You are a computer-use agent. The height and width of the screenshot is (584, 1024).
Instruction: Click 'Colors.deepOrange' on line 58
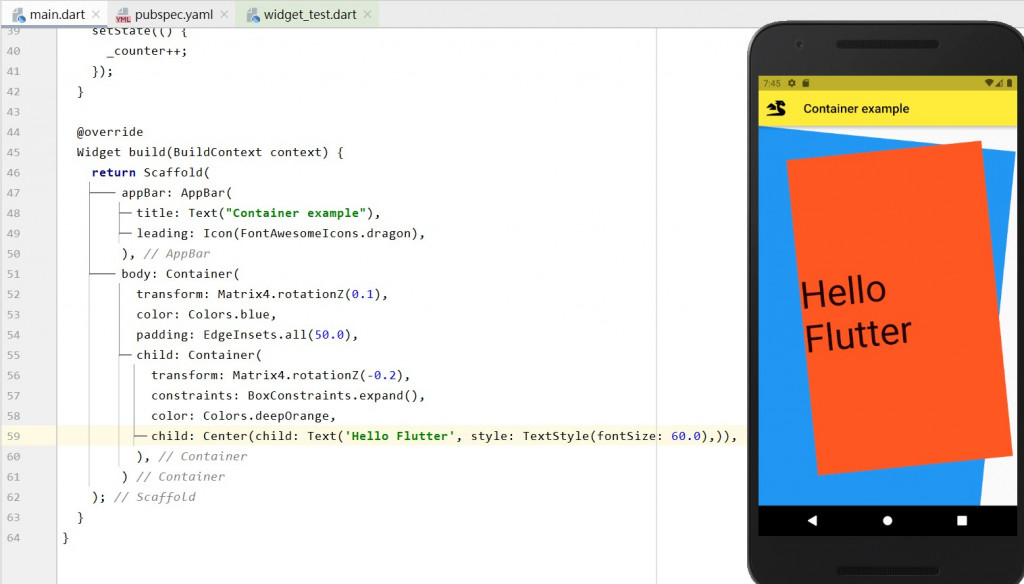[266, 415]
